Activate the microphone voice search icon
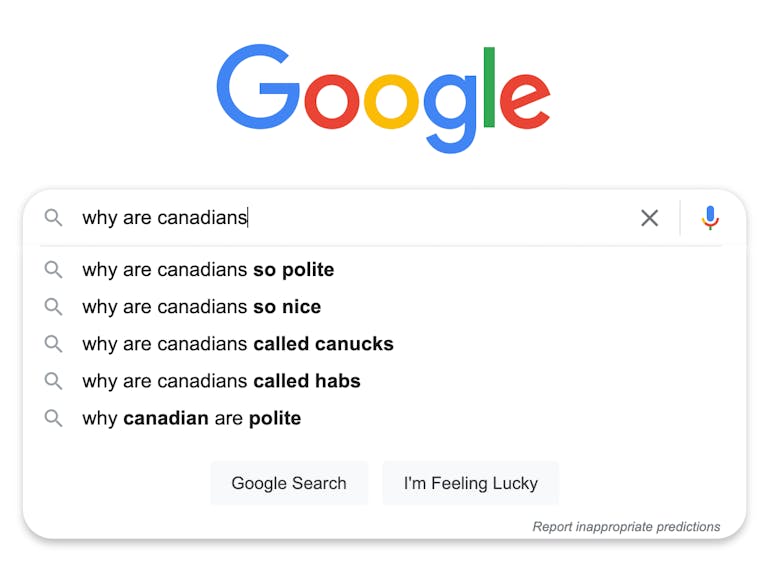This screenshot has height=569, width=768. point(710,218)
